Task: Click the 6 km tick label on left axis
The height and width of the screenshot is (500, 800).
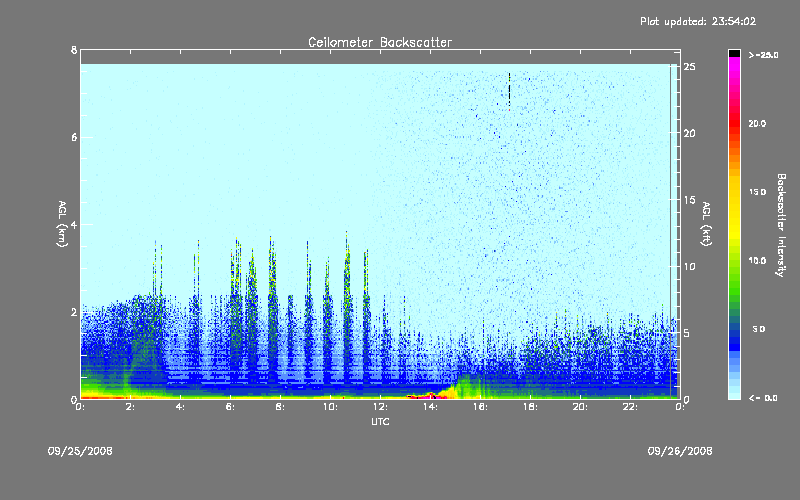Action: (74, 137)
